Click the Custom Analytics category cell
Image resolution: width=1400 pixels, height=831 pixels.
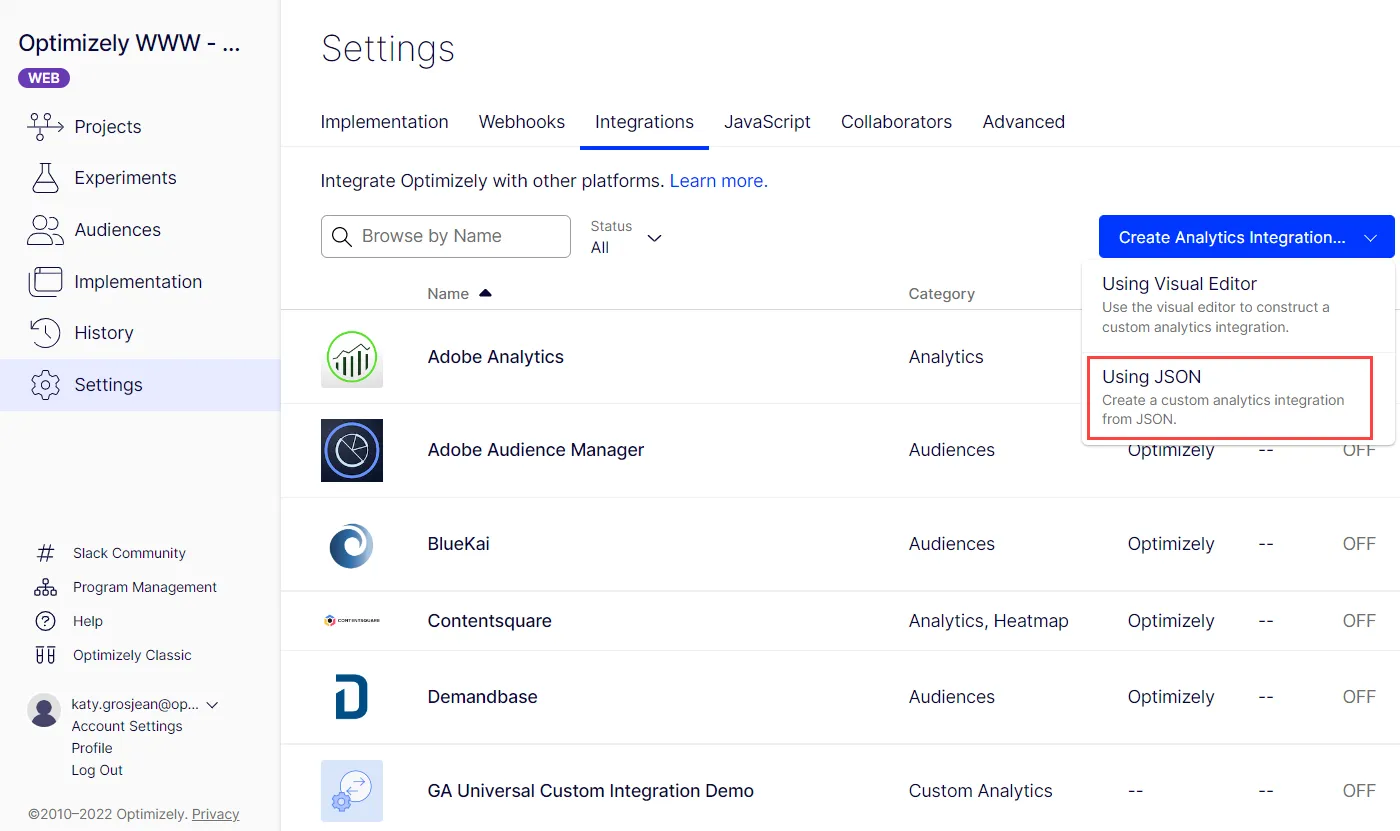pyautogui.click(x=980, y=791)
